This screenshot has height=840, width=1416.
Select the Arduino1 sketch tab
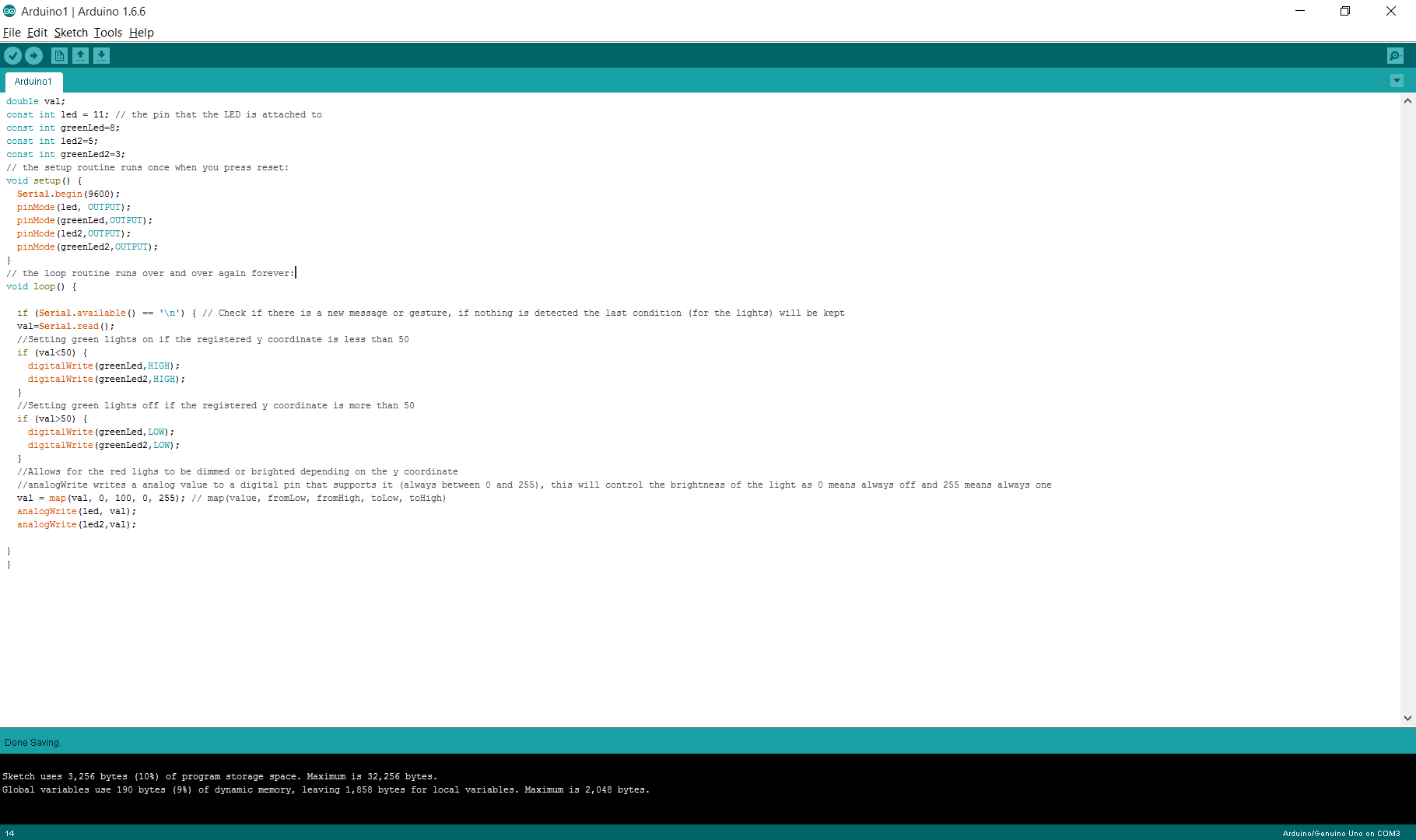(x=33, y=81)
